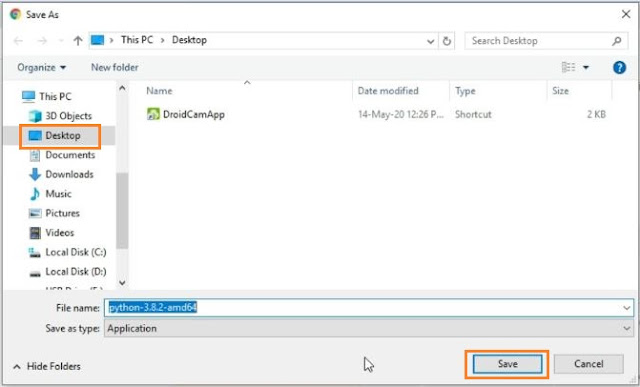
Task: Open the Help button
Action: click(619, 67)
